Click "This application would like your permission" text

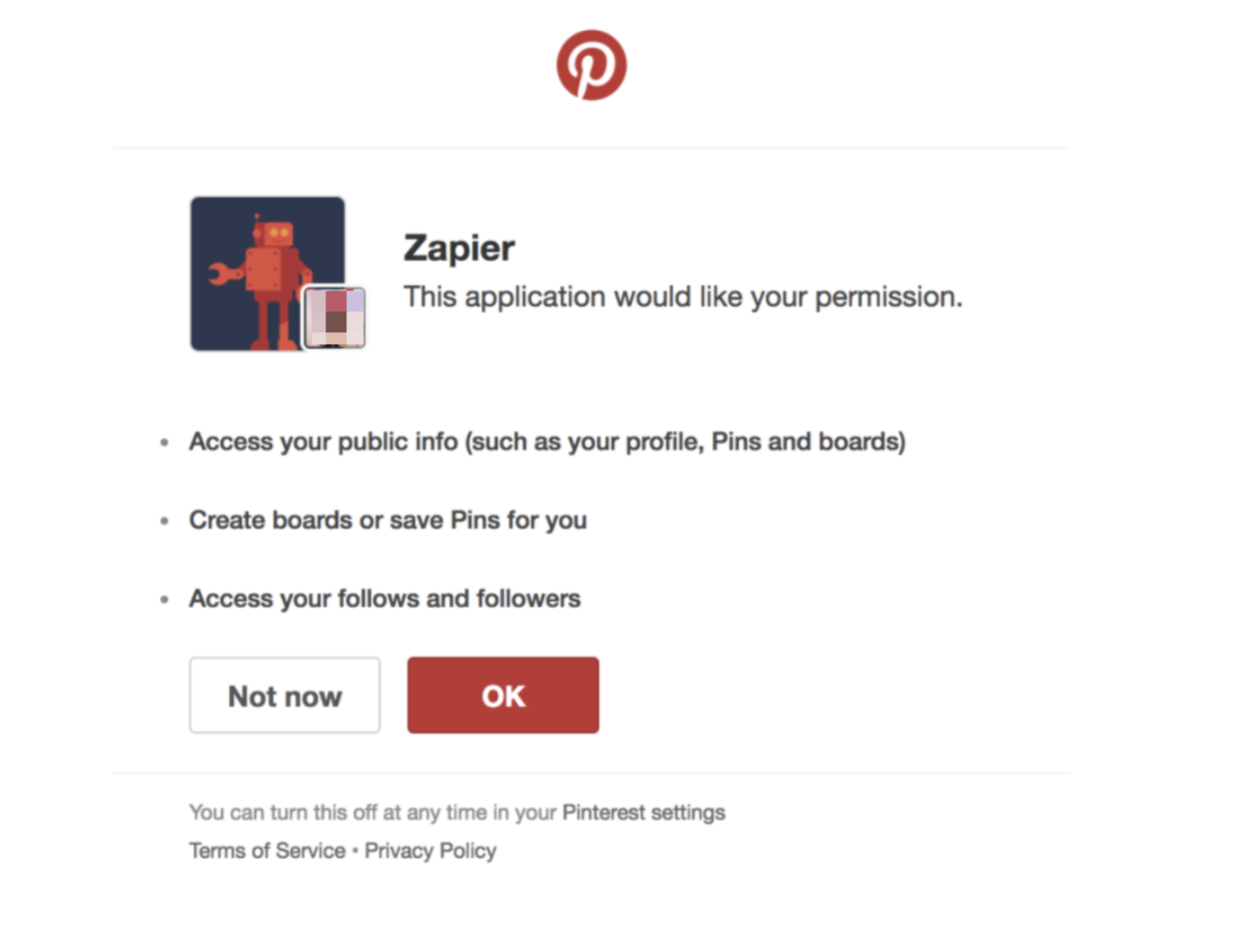point(683,297)
